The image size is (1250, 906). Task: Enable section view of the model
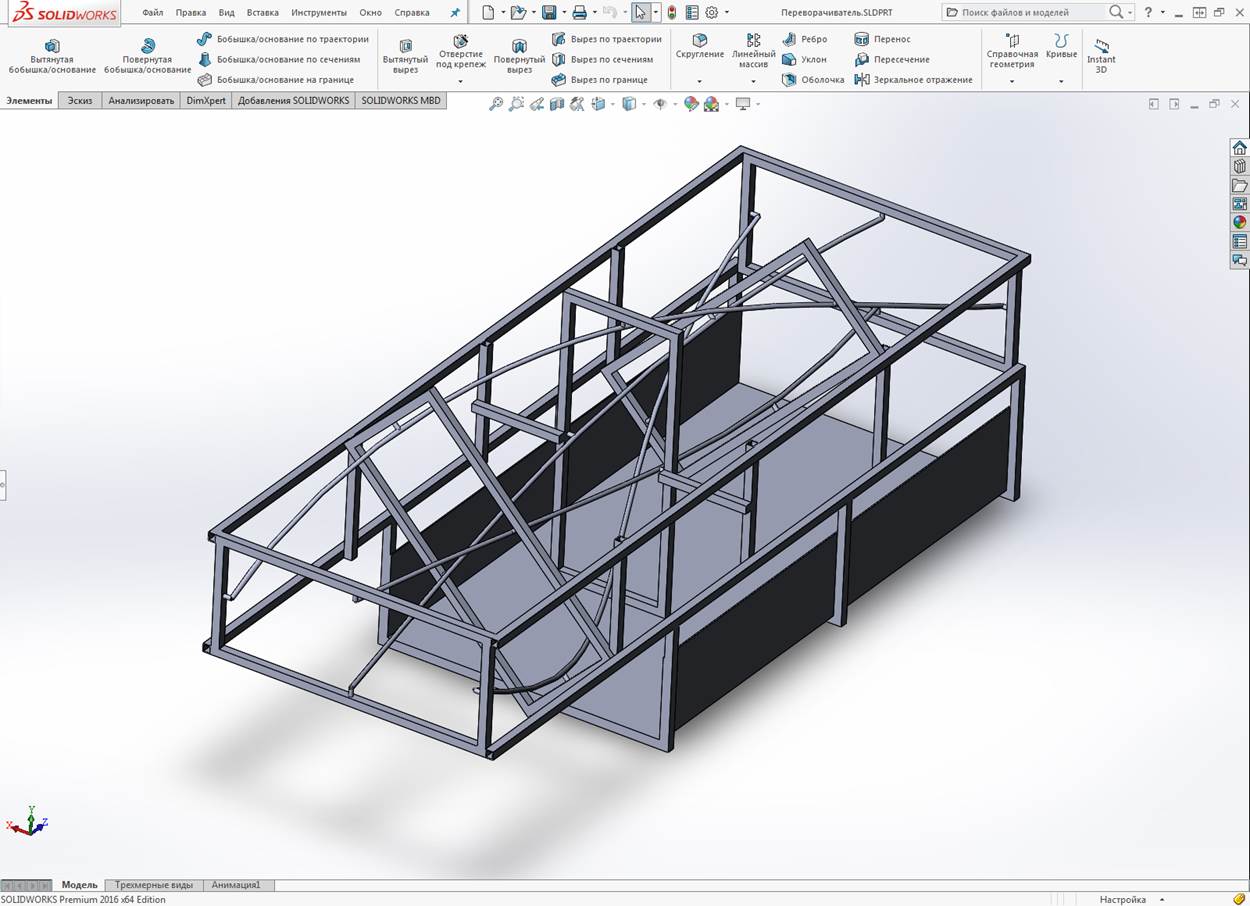[x=557, y=104]
